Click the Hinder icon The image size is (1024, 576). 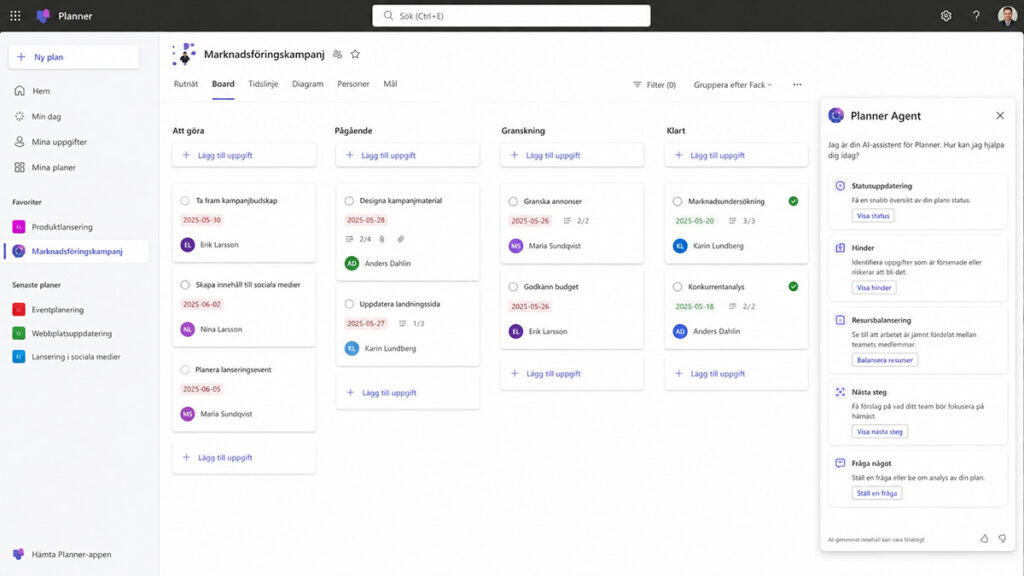[x=840, y=248]
